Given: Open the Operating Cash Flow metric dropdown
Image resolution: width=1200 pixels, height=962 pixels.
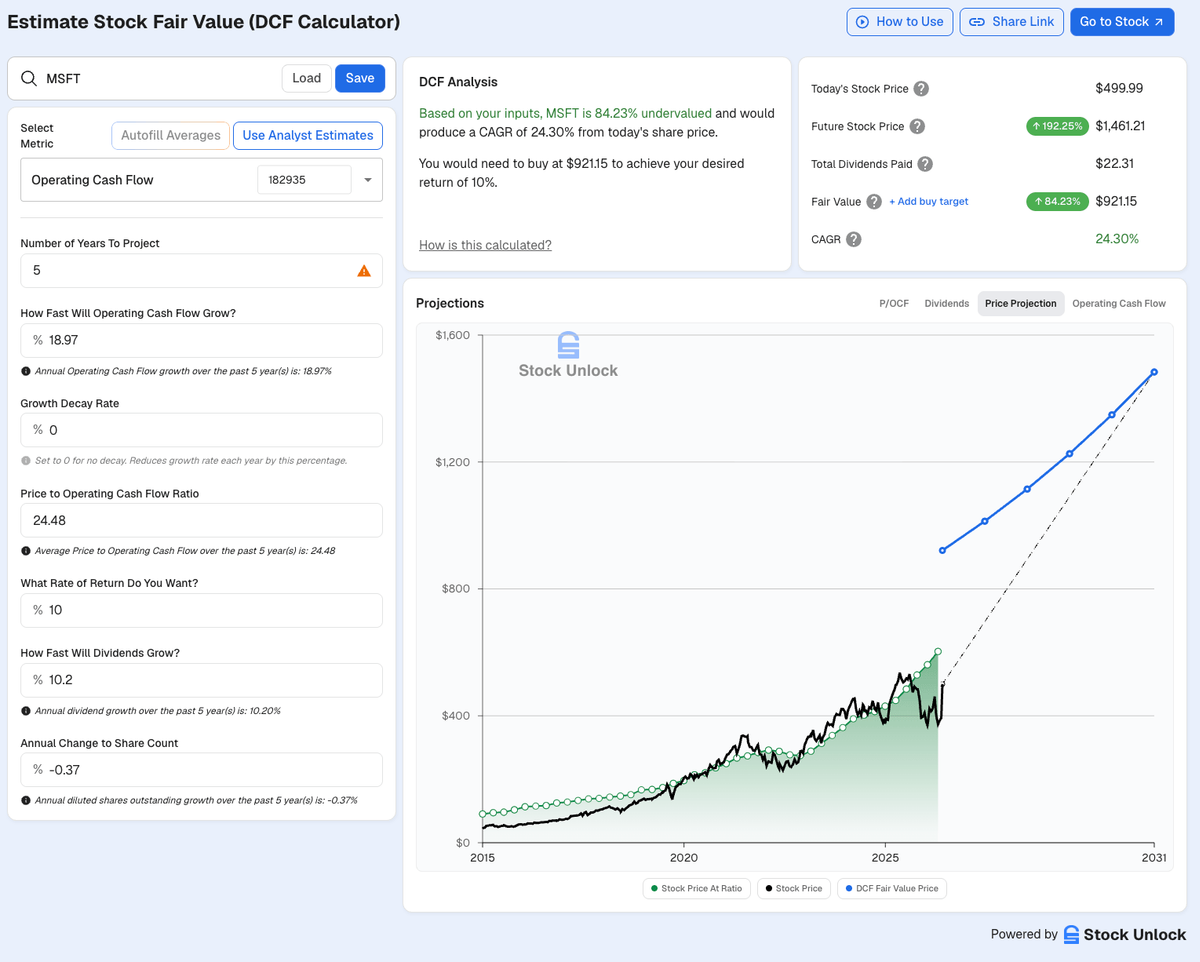Looking at the screenshot, I should pos(368,180).
